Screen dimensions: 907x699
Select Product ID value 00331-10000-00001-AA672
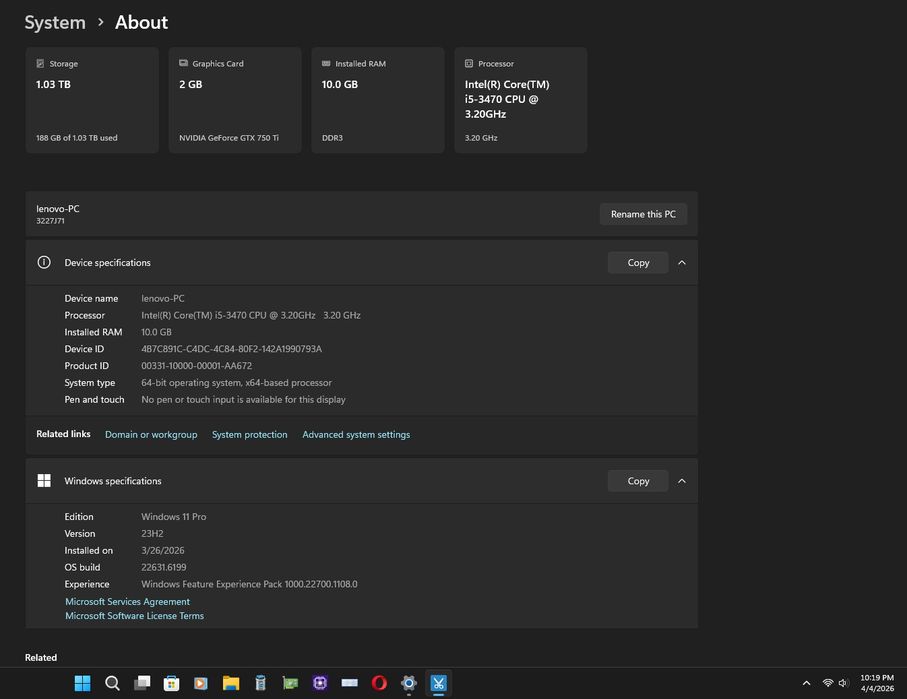click(197, 366)
